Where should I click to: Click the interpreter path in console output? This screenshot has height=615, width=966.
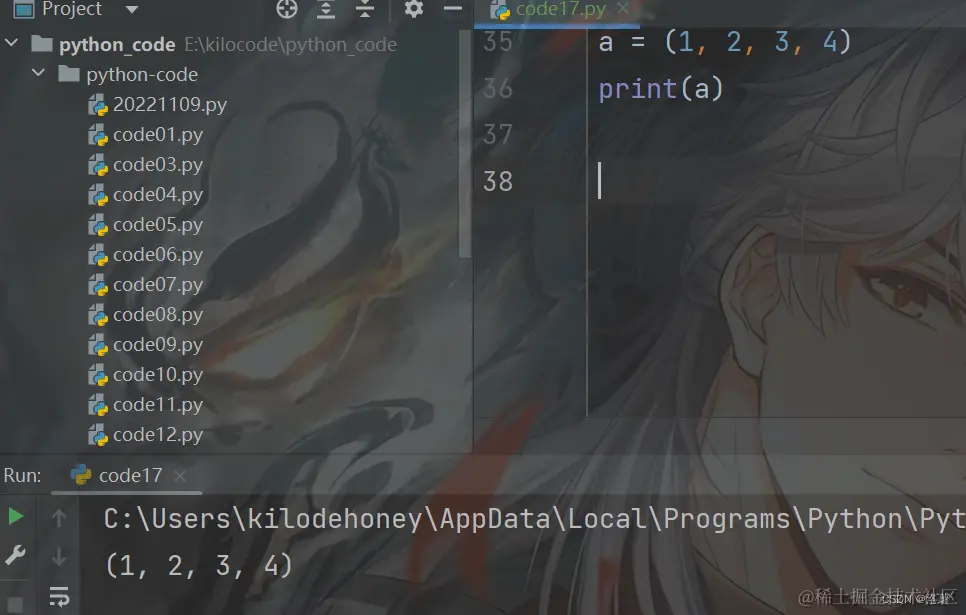click(534, 519)
